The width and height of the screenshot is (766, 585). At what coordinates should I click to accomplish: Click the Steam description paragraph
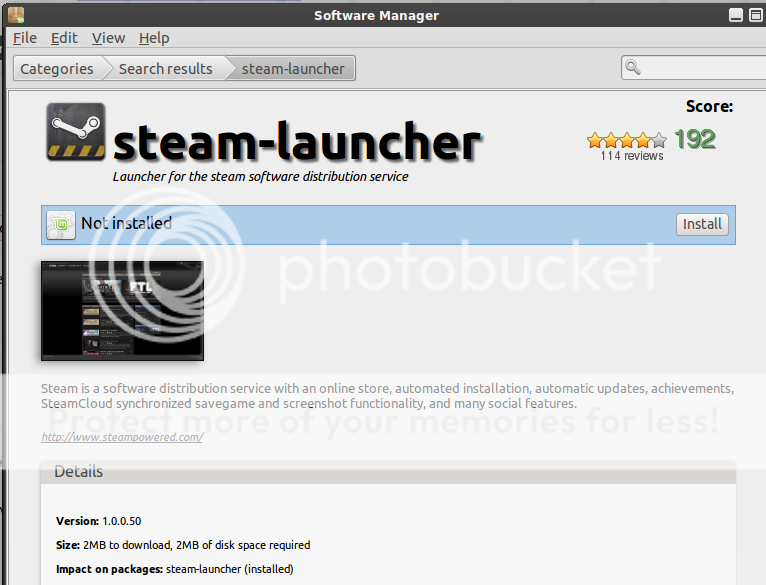(x=387, y=396)
